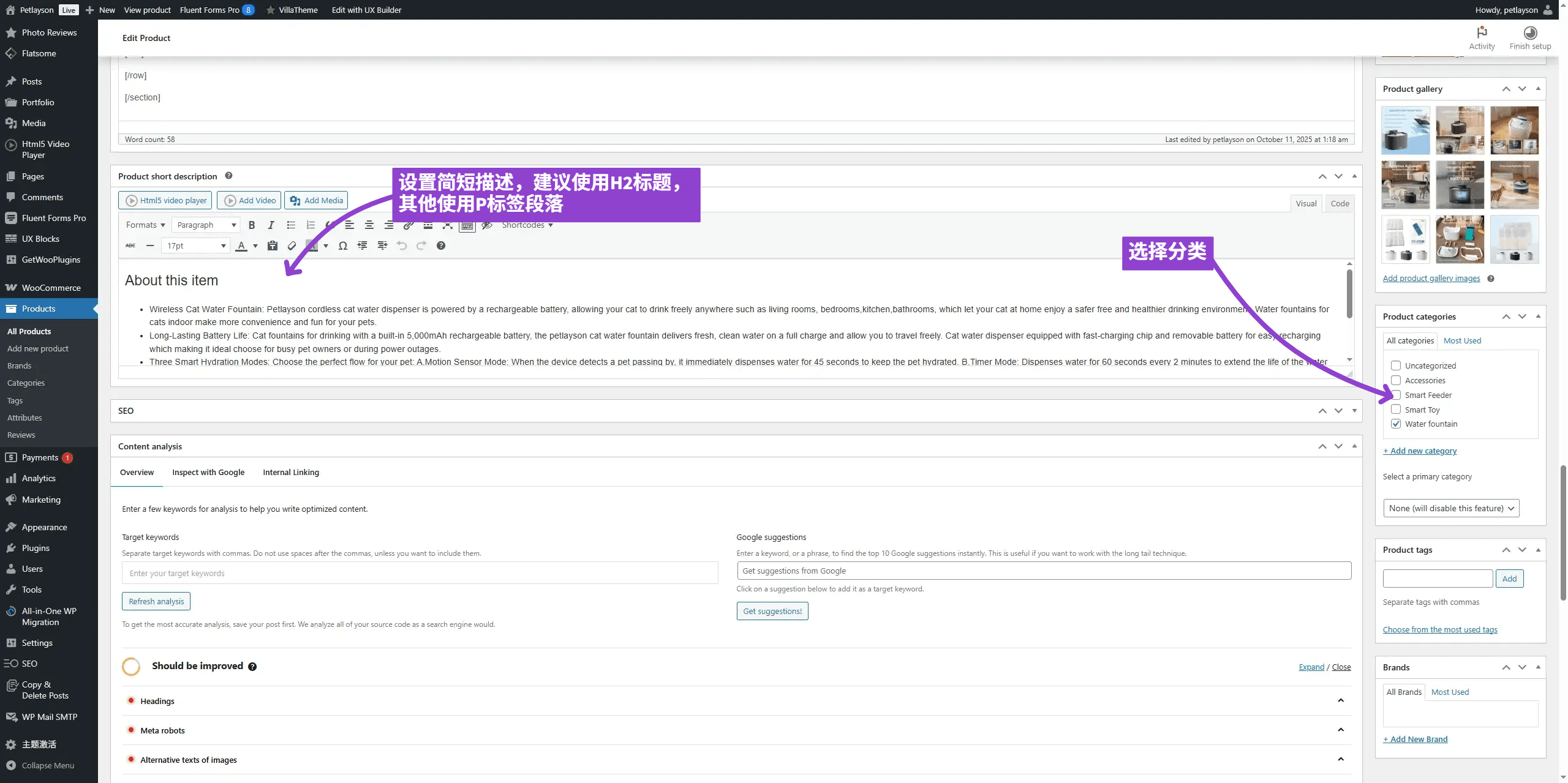The image size is (1568, 783).
Task: Switch the editor to the Code tab
Action: point(1340,204)
